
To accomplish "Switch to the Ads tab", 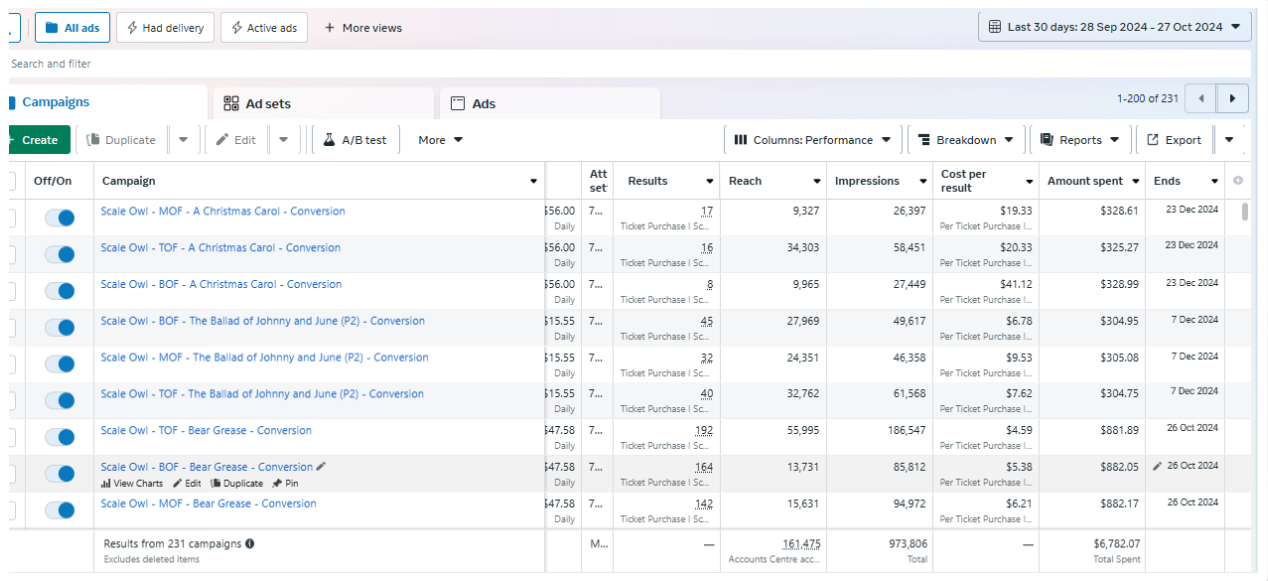I will click(x=550, y=104).
